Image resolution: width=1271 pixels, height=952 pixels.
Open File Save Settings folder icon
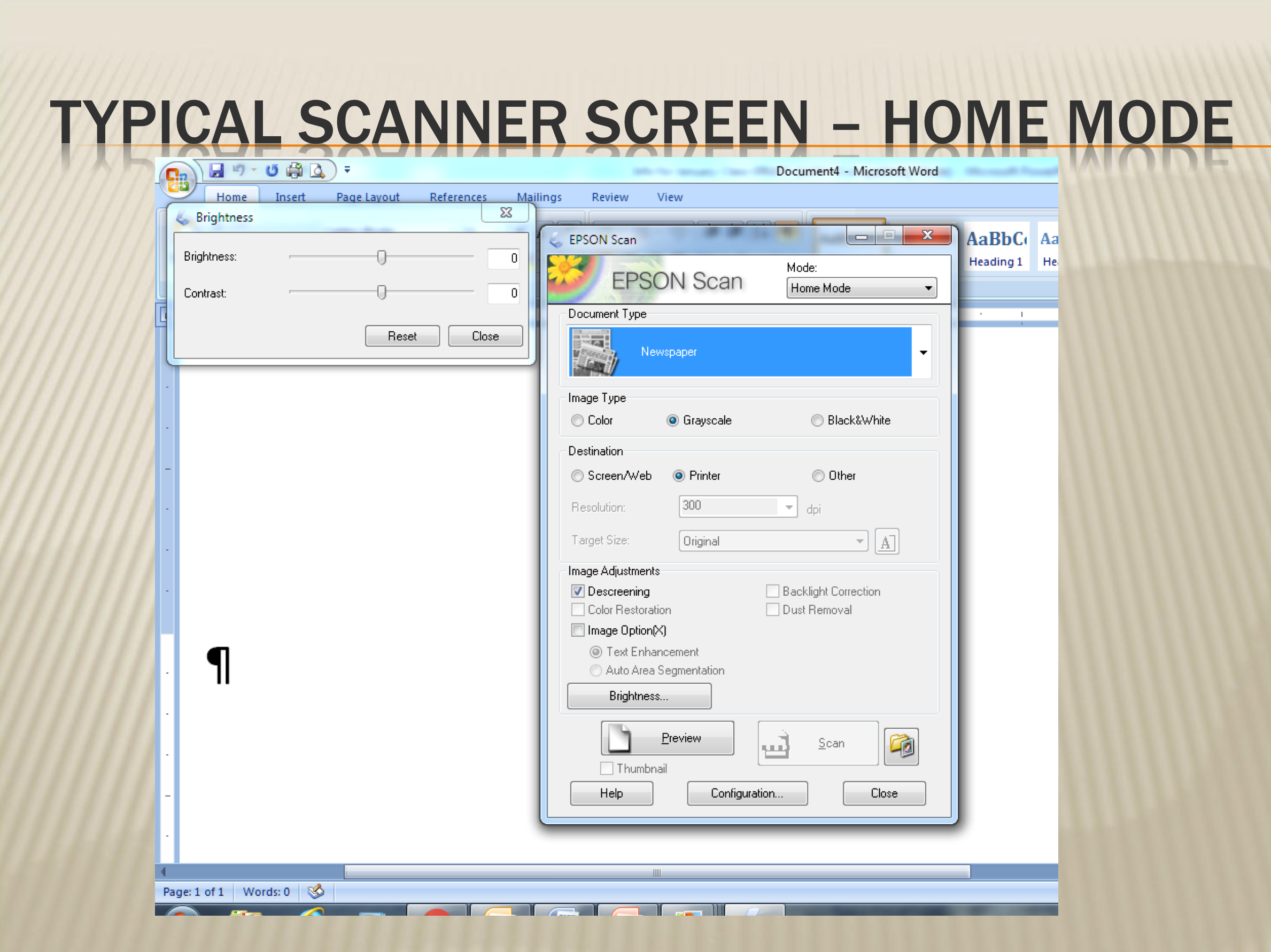click(901, 746)
